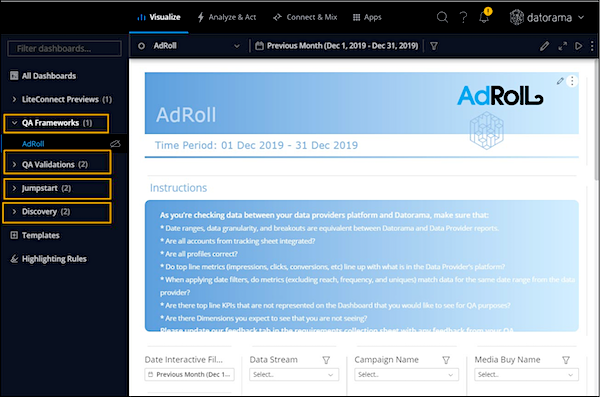The image size is (600, 397).
Task: Open notifications bell icon
Action: click(x=484, y=17)
